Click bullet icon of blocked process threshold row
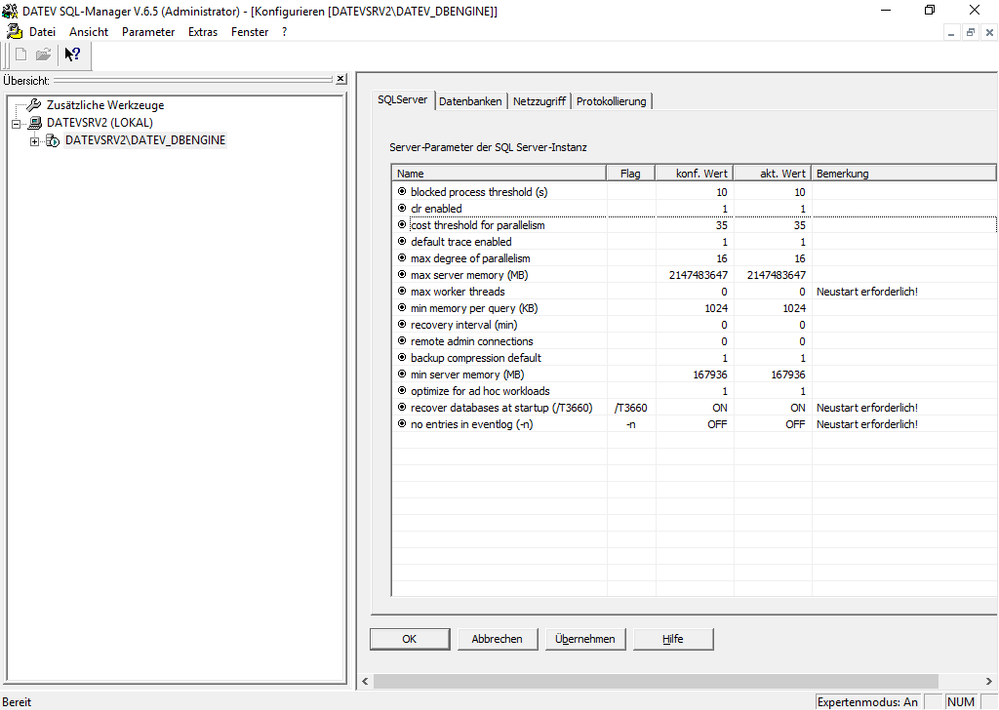Image resolution: width=999 pixels, height=710 pixels. click(402, 191)
